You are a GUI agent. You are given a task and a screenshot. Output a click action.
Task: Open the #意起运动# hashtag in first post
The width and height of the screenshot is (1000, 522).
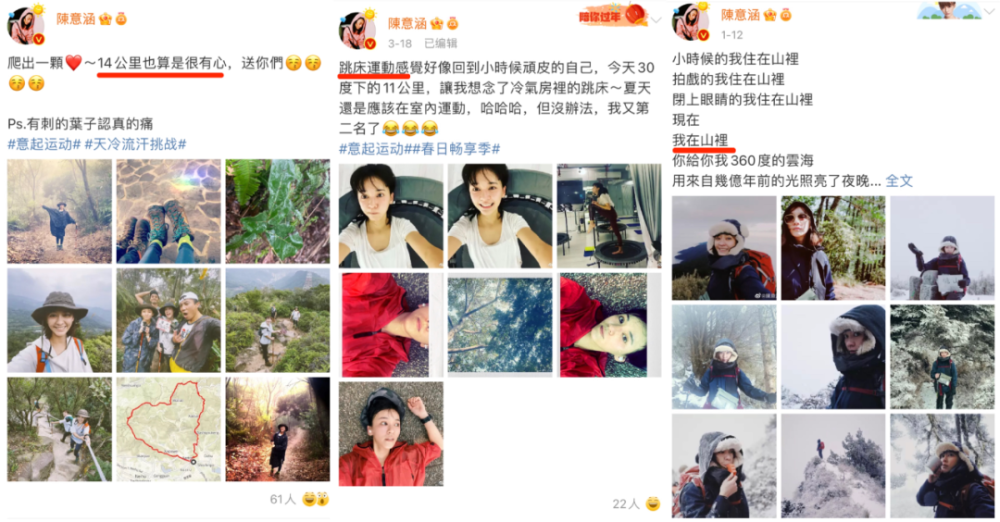click(44, 144)
